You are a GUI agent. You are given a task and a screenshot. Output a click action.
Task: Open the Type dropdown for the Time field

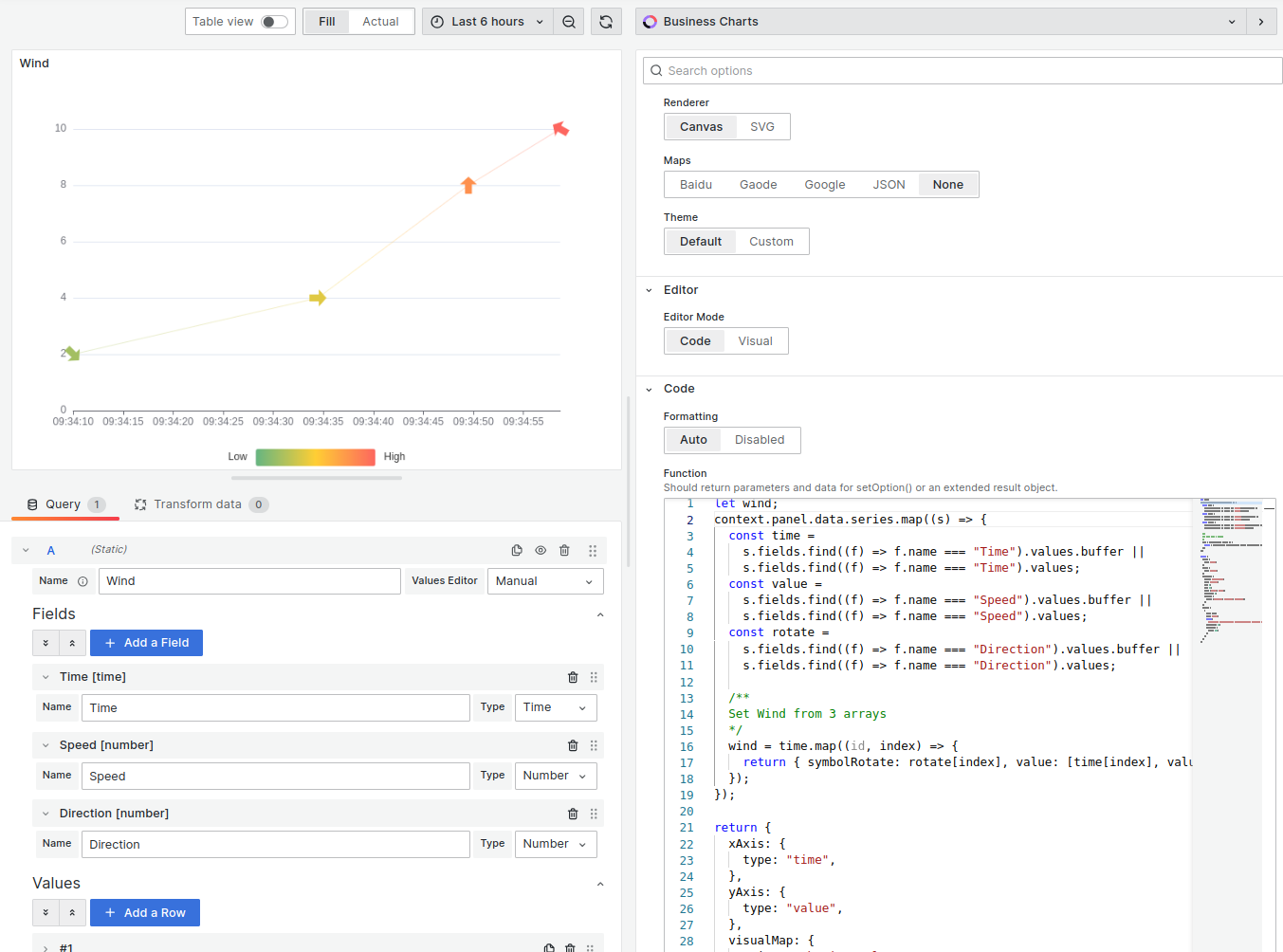(x=556, y=707)
